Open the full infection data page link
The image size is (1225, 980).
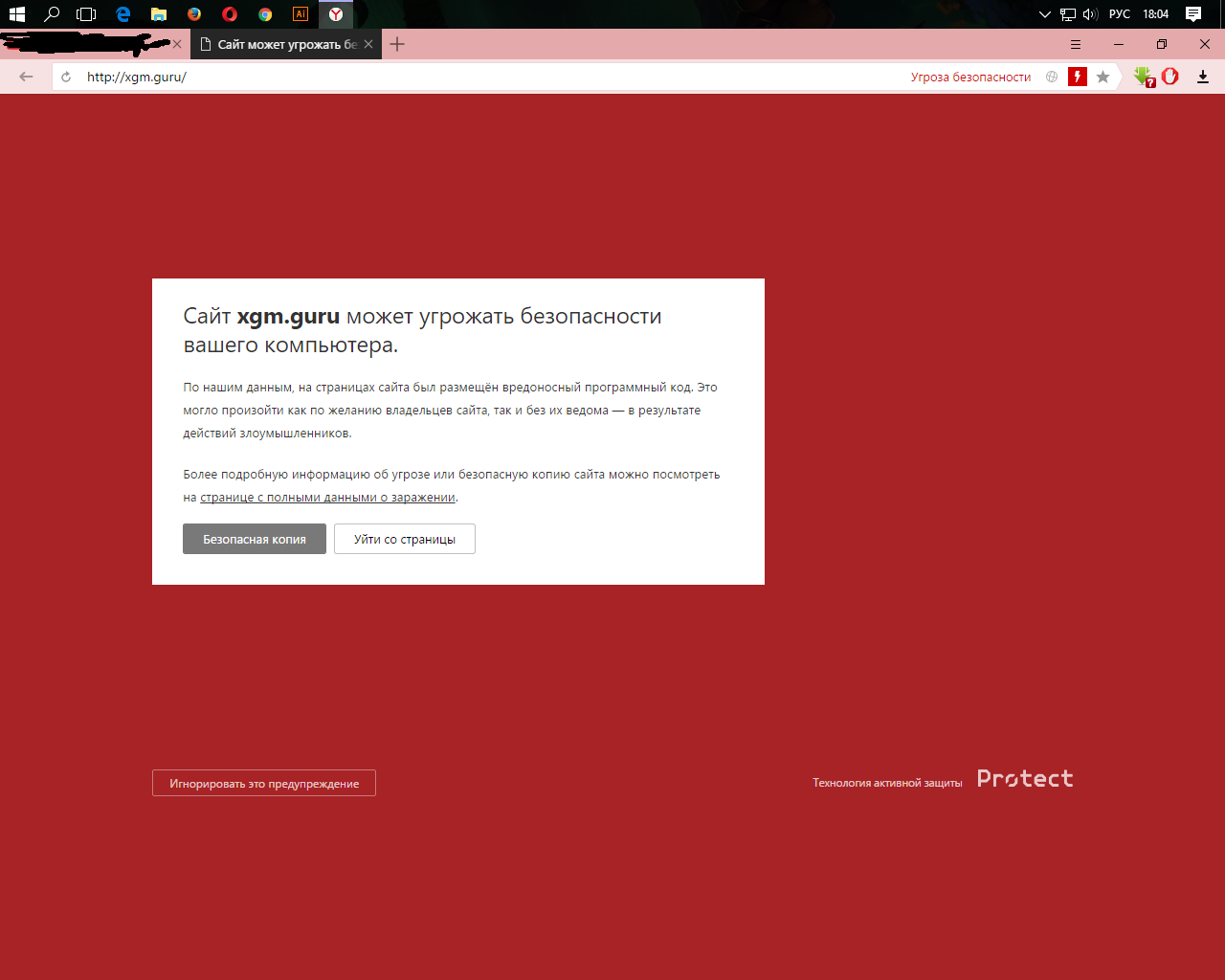pyautogui.click(x=327, y=498)
